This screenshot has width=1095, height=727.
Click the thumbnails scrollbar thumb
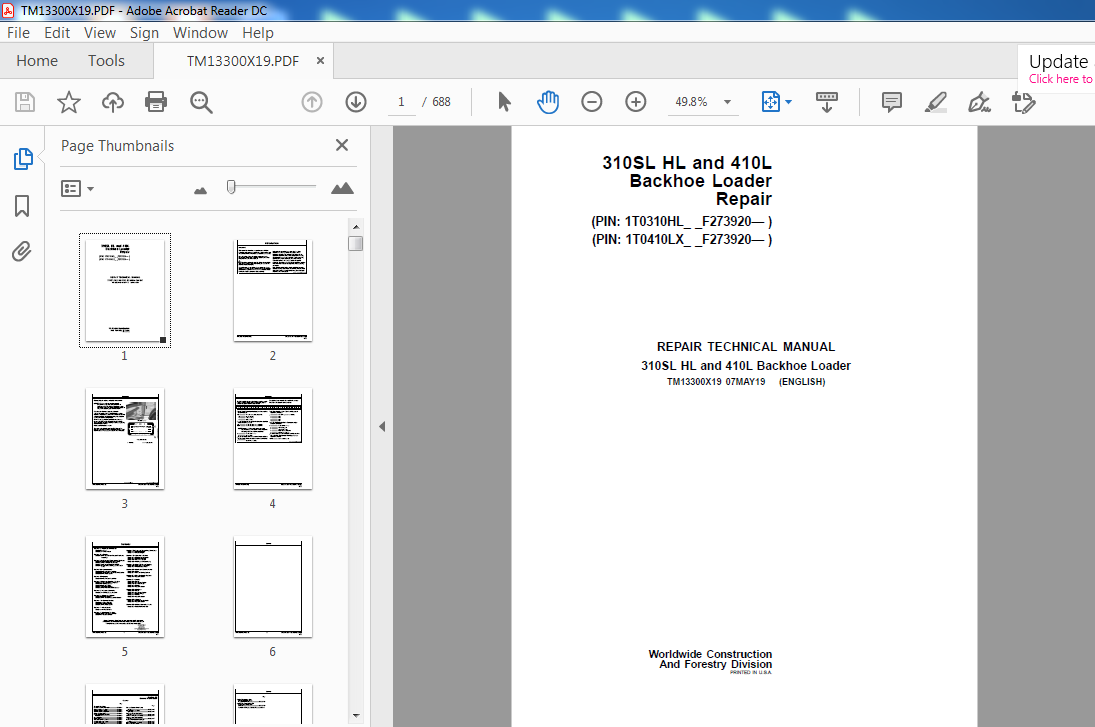tap(356, 244)
